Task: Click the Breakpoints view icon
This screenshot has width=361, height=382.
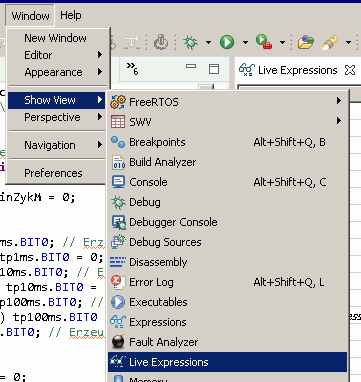Action: 118,142
